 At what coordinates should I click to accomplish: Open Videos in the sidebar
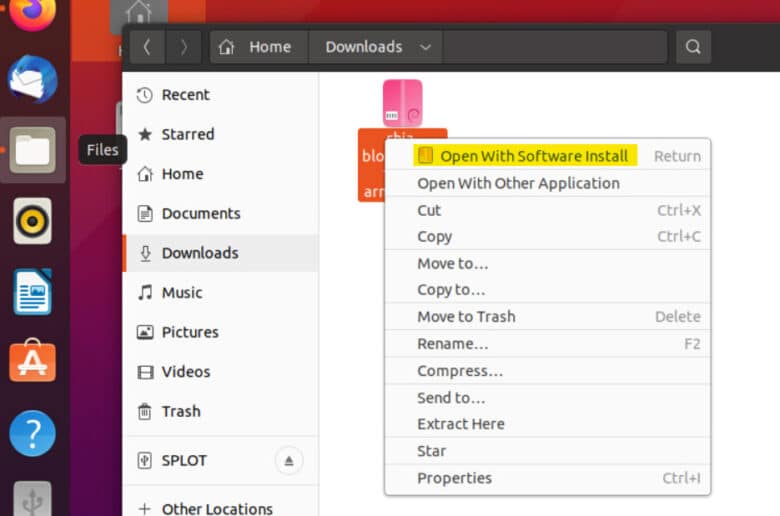(220, 372)
